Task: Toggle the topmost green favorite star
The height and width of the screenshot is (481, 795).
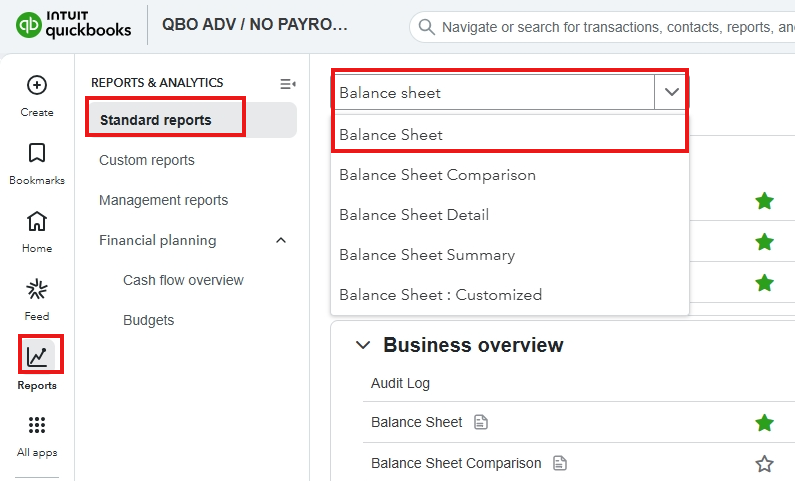Action: click(765, 202)
